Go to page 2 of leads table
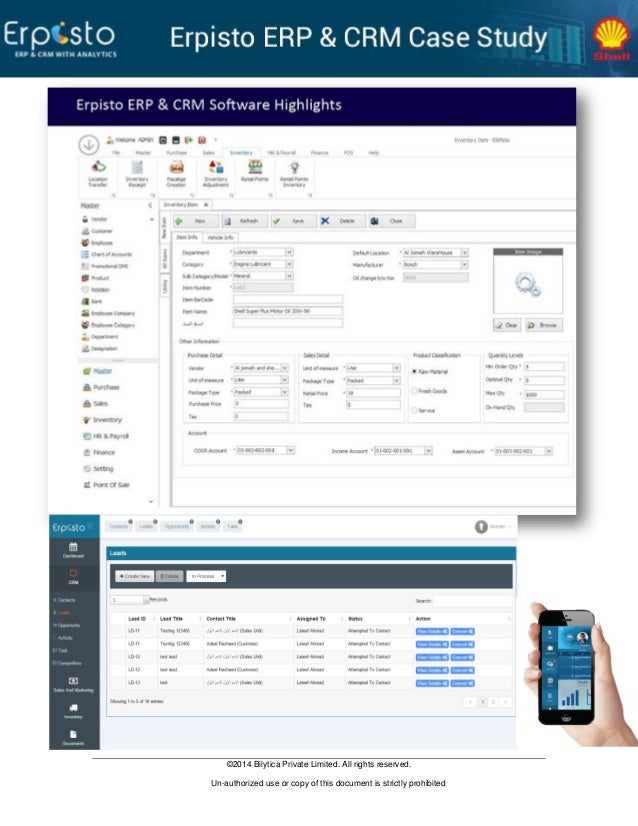Image resolution: width=638 pixels, height=826 pixels. pyautogui.click(x=493, y=702)
